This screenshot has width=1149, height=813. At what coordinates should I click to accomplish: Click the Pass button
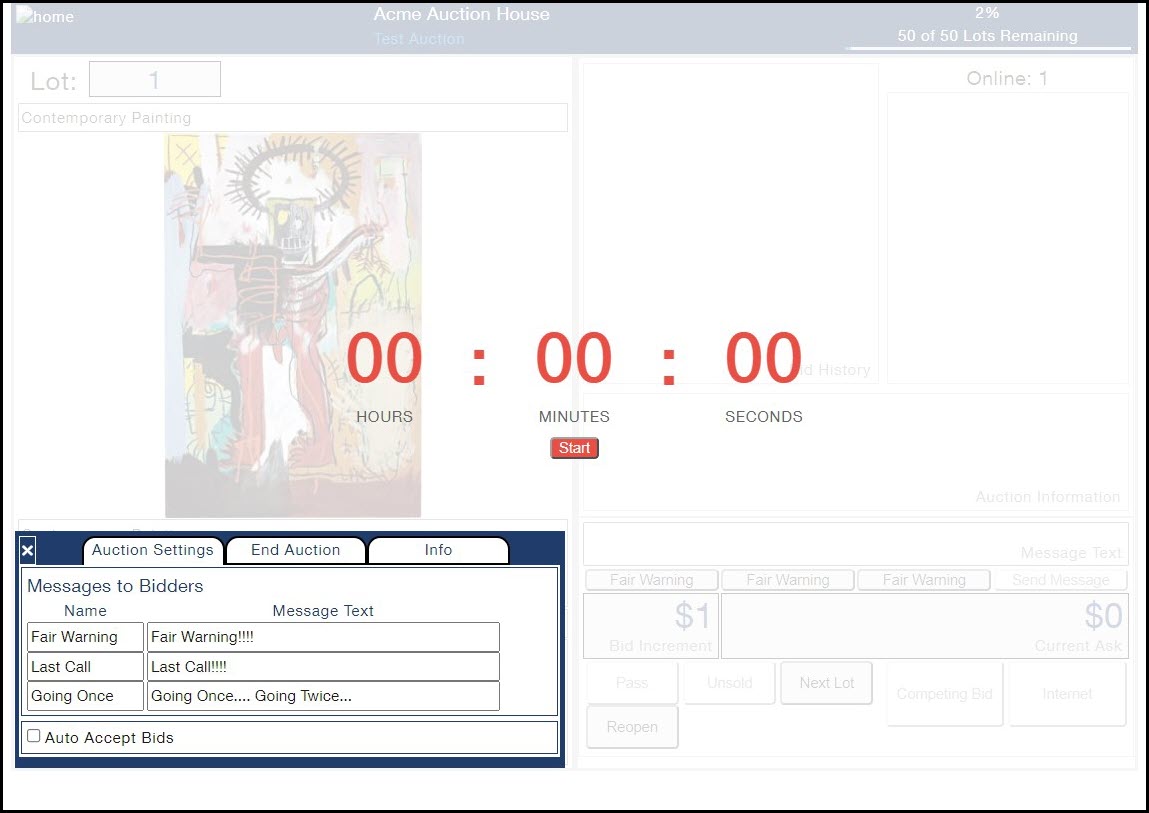632,683
